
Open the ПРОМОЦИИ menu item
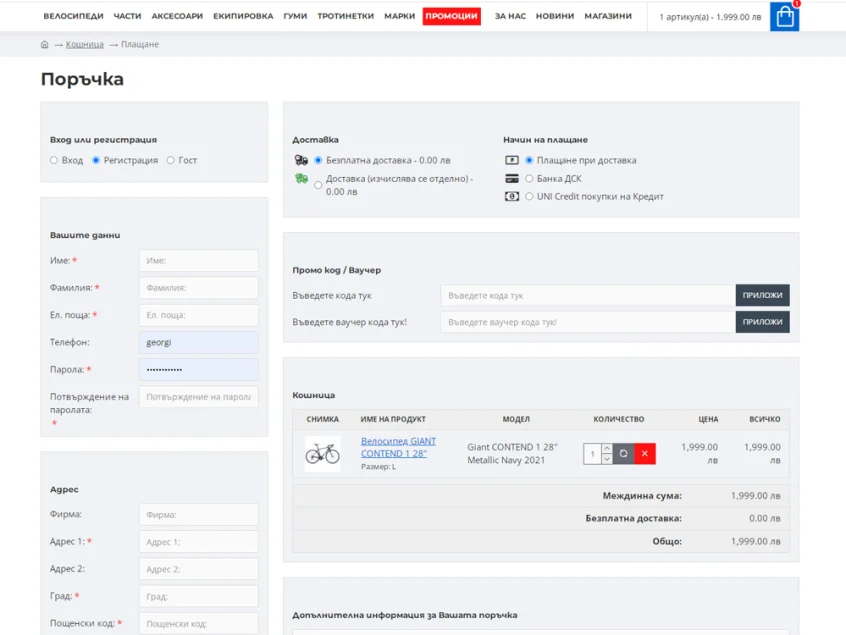tap(452, 16)
